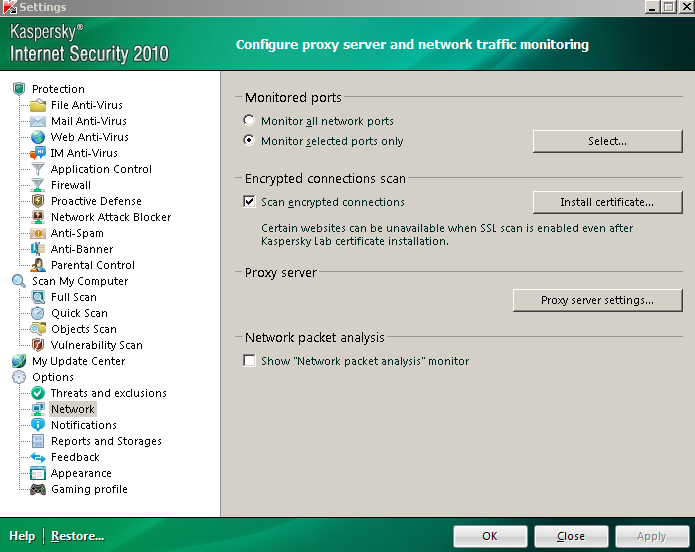Uncheck Scan encrypted connections checkbox
Image resolution: width=695 pixels, height=552 pixels.
click(x=249, y=202)
